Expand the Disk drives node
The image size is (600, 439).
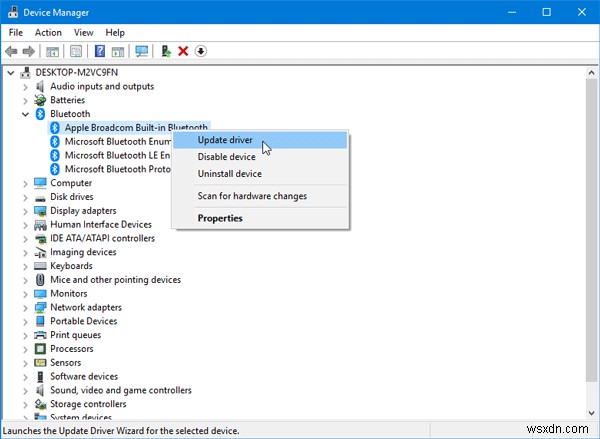[25, 197]
